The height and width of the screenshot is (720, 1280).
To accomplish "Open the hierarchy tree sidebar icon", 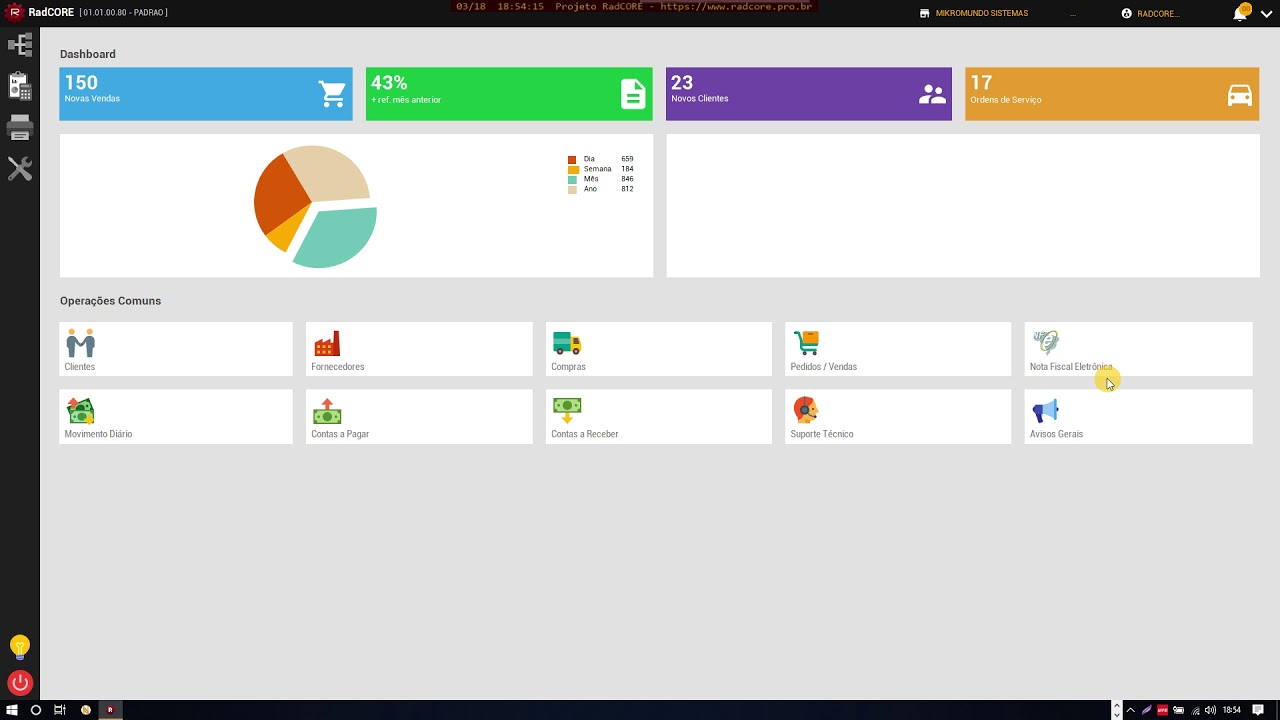I will coord(20,45).
